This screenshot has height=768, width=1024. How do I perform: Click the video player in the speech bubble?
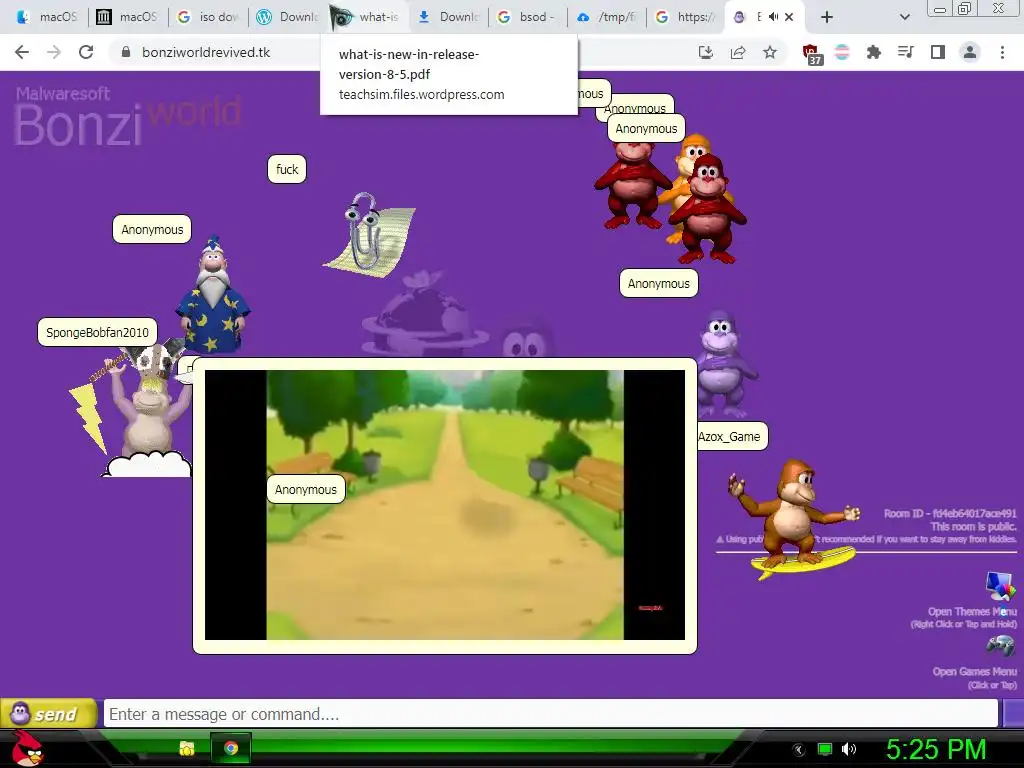[x=445, y=505]
